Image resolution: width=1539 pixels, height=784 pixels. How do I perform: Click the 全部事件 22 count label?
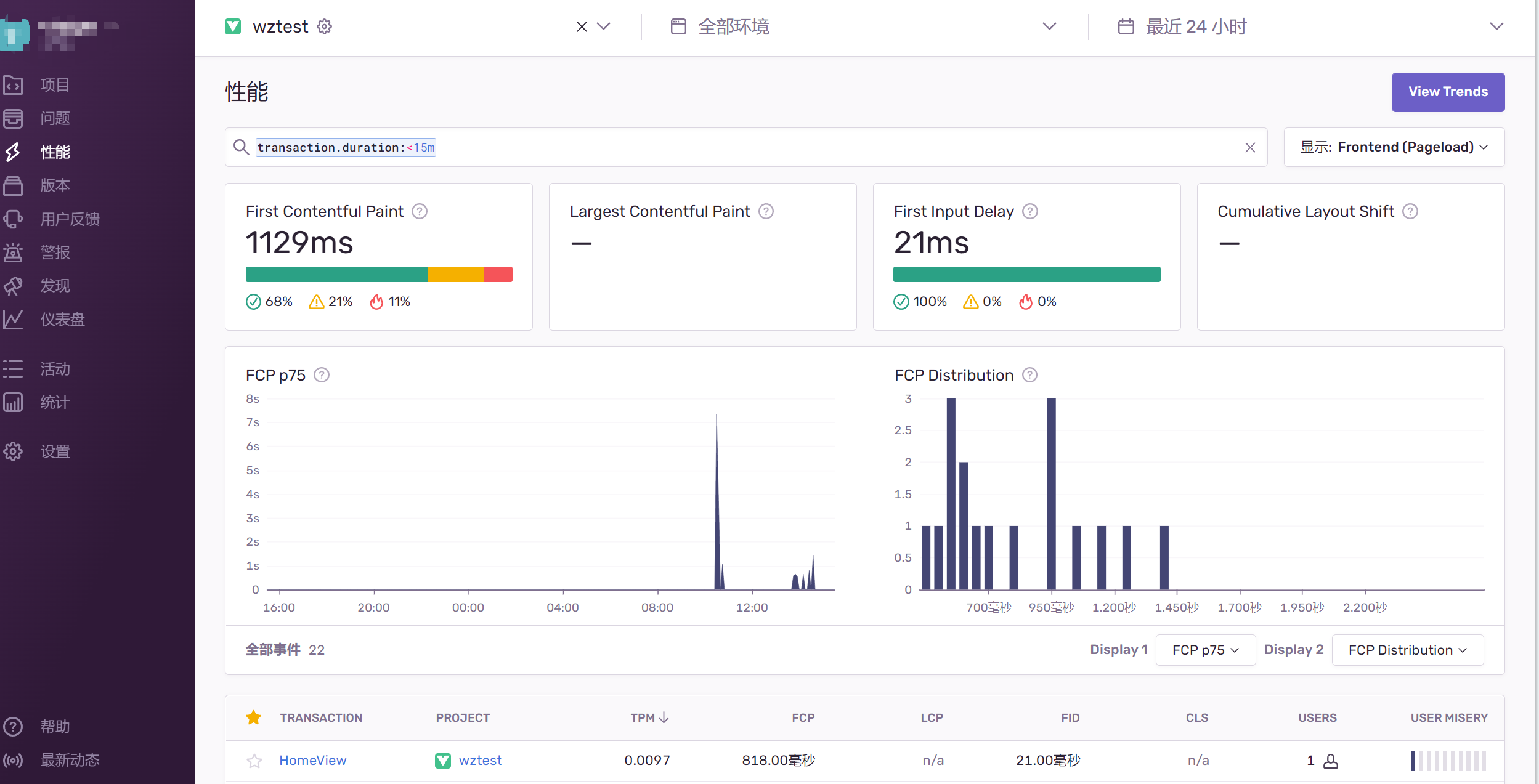285,650
